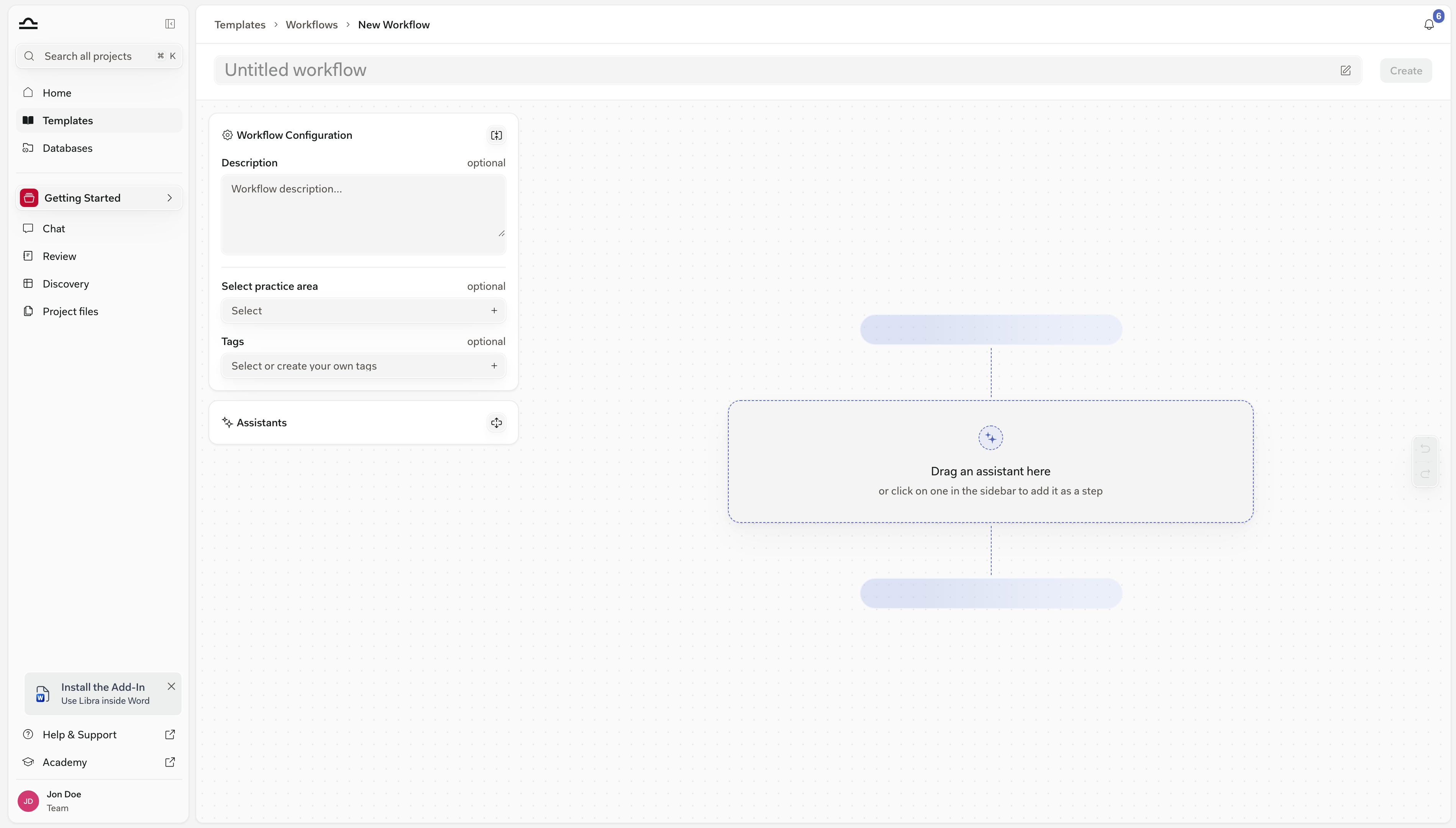Screen dimensions: 1456x828
Task: Go to Home in sidebar
Action: (x=99, y=93)
